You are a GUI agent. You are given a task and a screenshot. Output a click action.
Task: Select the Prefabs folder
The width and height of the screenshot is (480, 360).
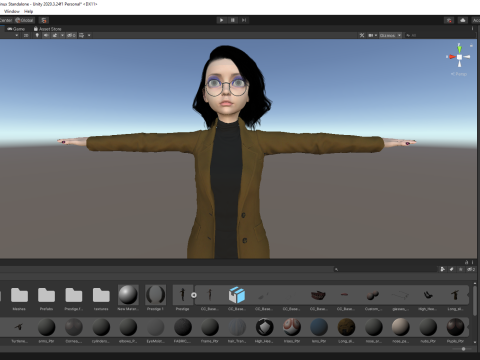(x=46, y=299)
